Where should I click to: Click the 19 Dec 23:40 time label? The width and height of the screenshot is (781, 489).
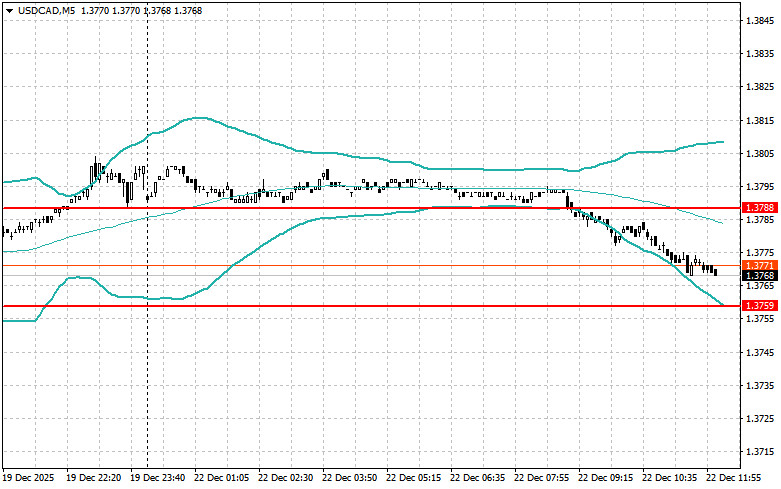click(x=157, y=478)
